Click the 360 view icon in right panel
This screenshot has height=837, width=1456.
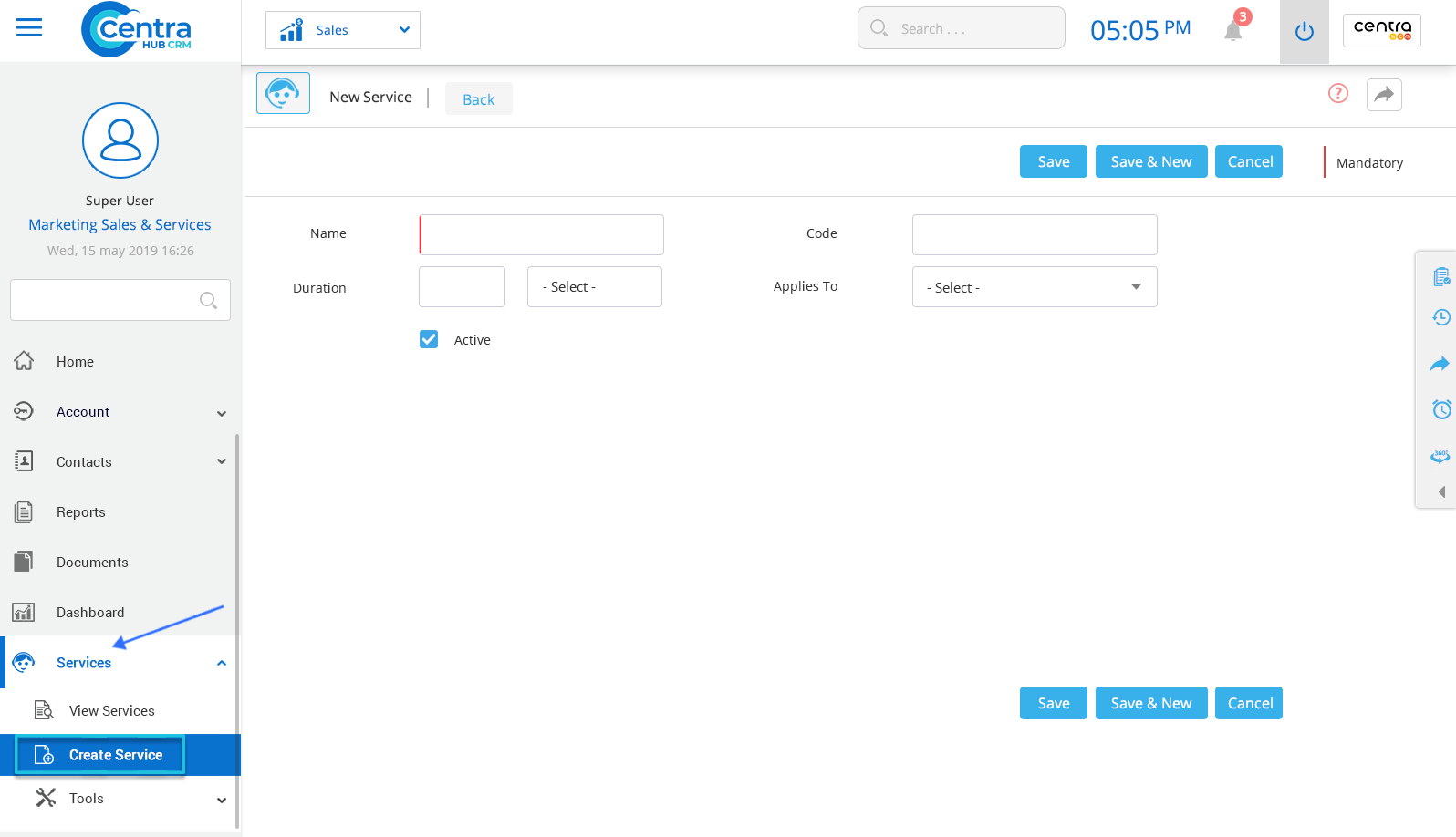(x=1440, y=456)
